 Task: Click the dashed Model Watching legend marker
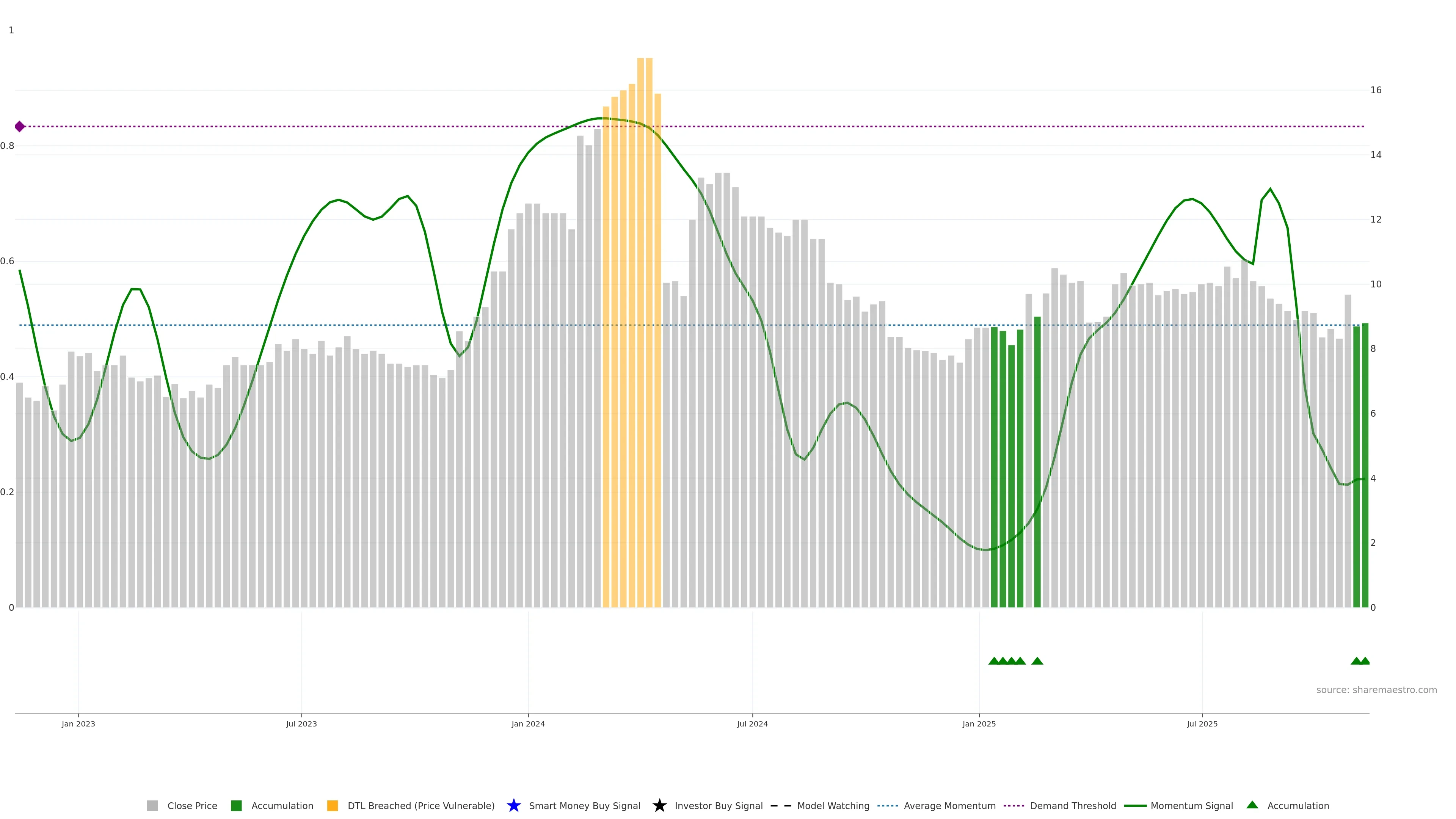781,805
